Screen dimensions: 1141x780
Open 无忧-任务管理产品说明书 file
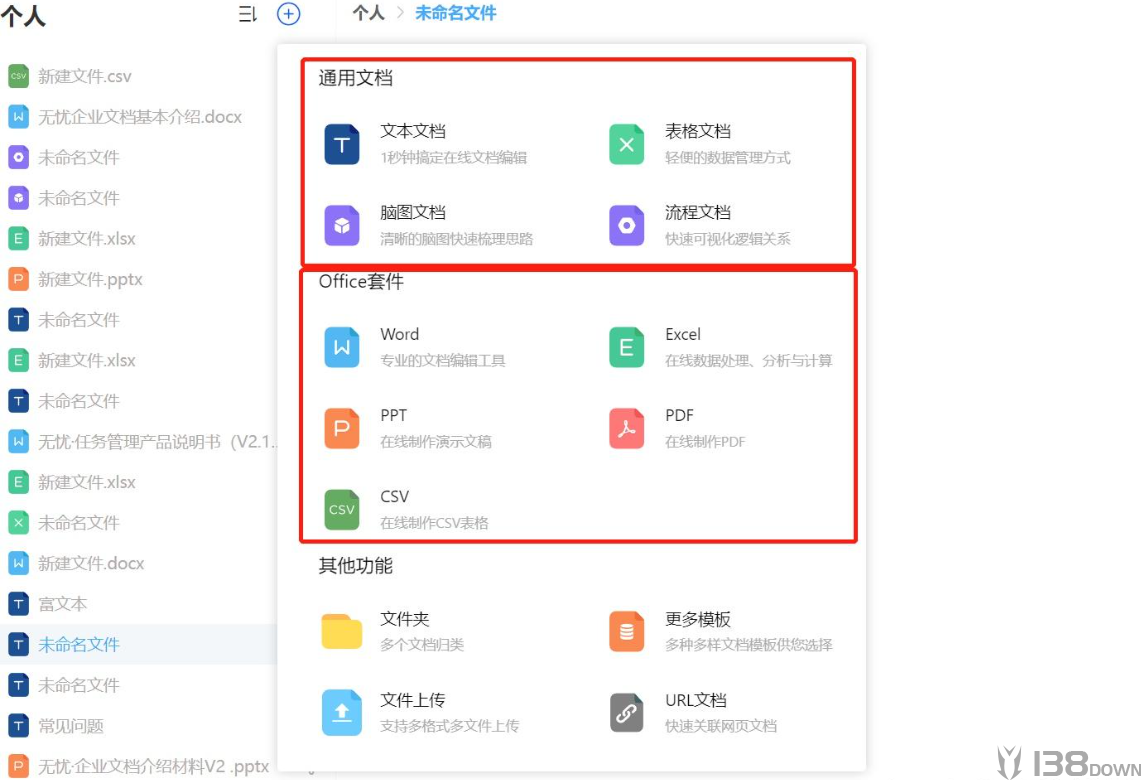point(157,442)
